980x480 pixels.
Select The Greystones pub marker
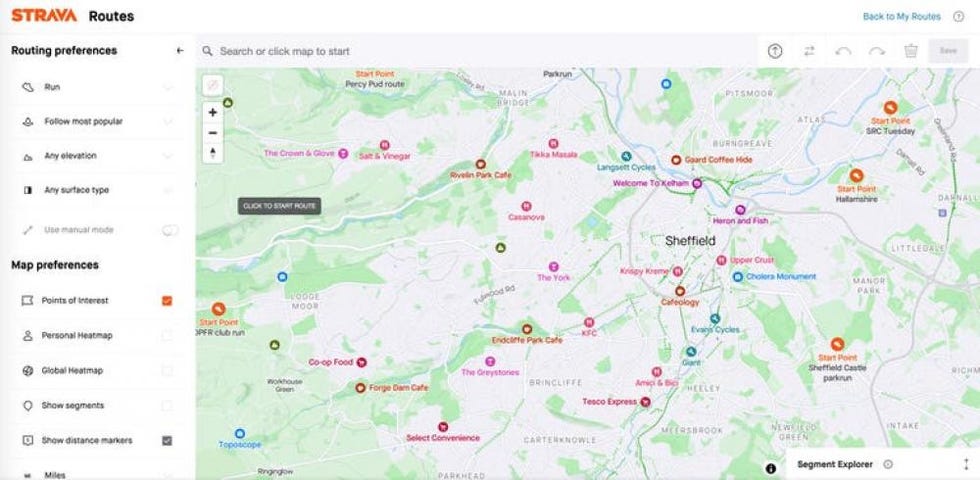(490, 361)
